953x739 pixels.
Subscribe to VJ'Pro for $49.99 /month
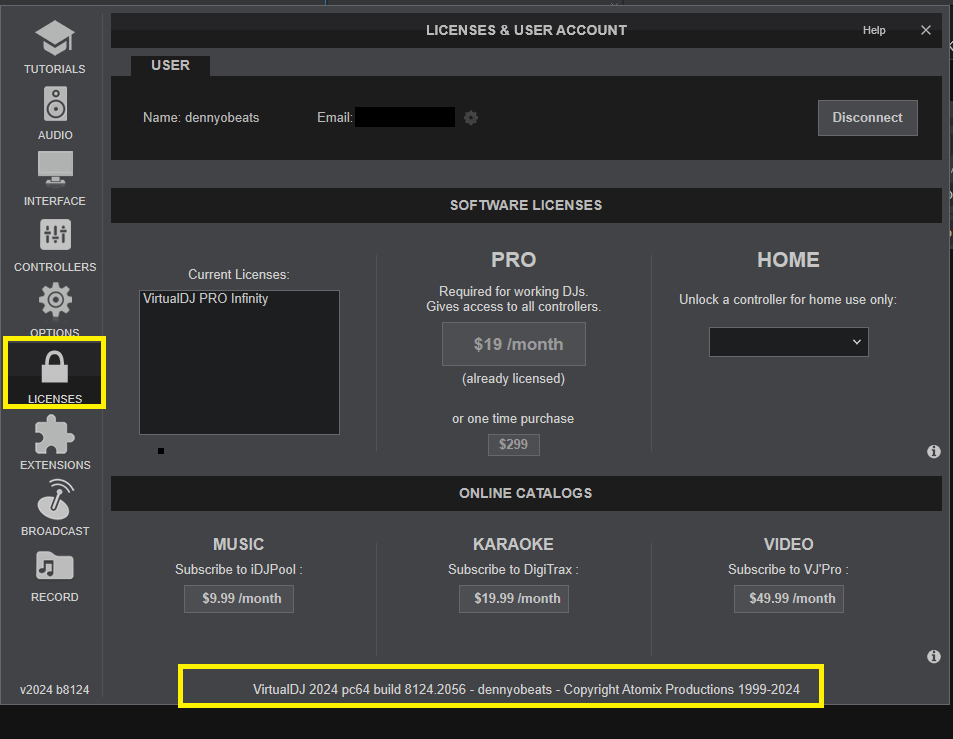point(789,599)
